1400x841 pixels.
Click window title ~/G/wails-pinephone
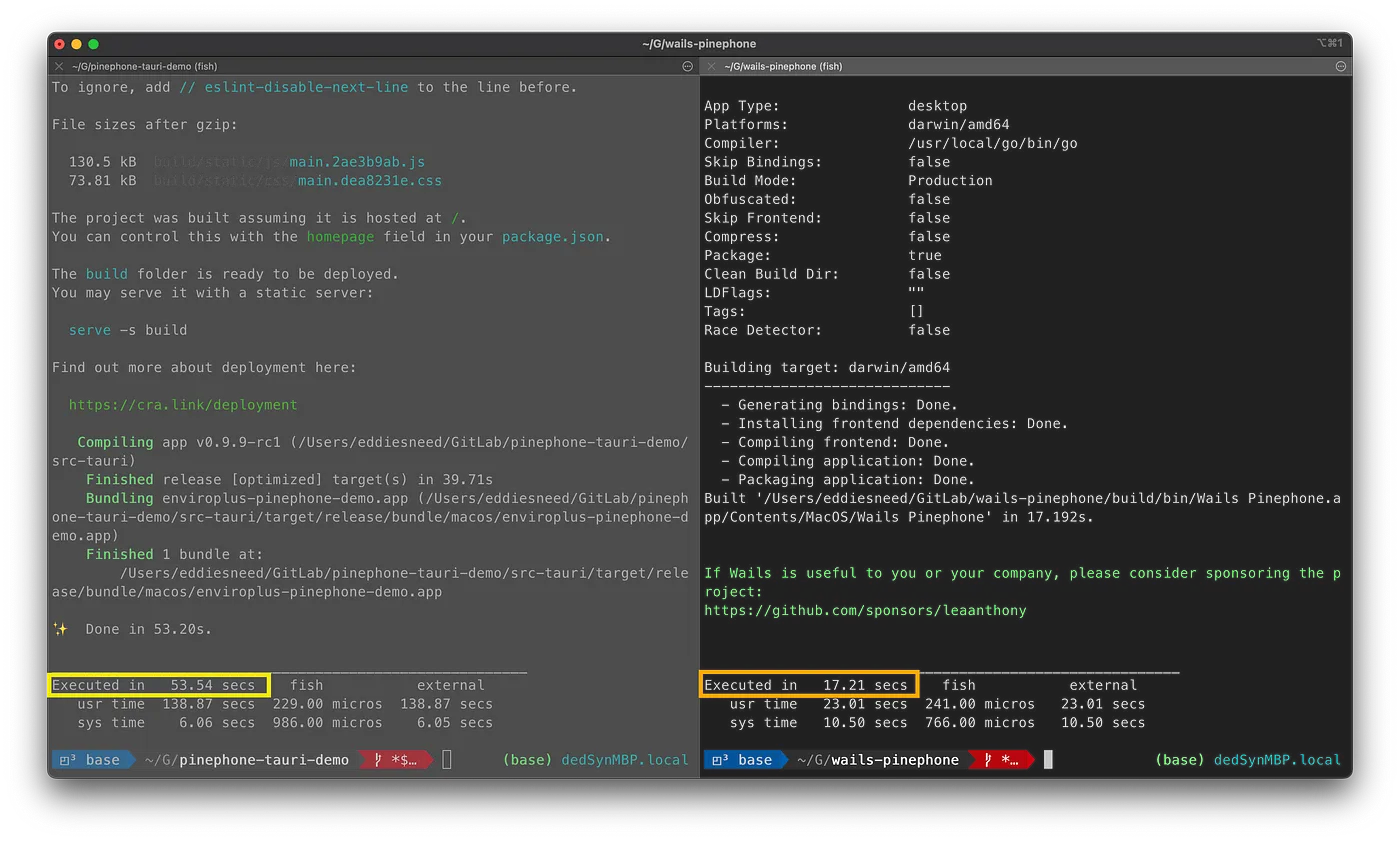click(699, 44)
